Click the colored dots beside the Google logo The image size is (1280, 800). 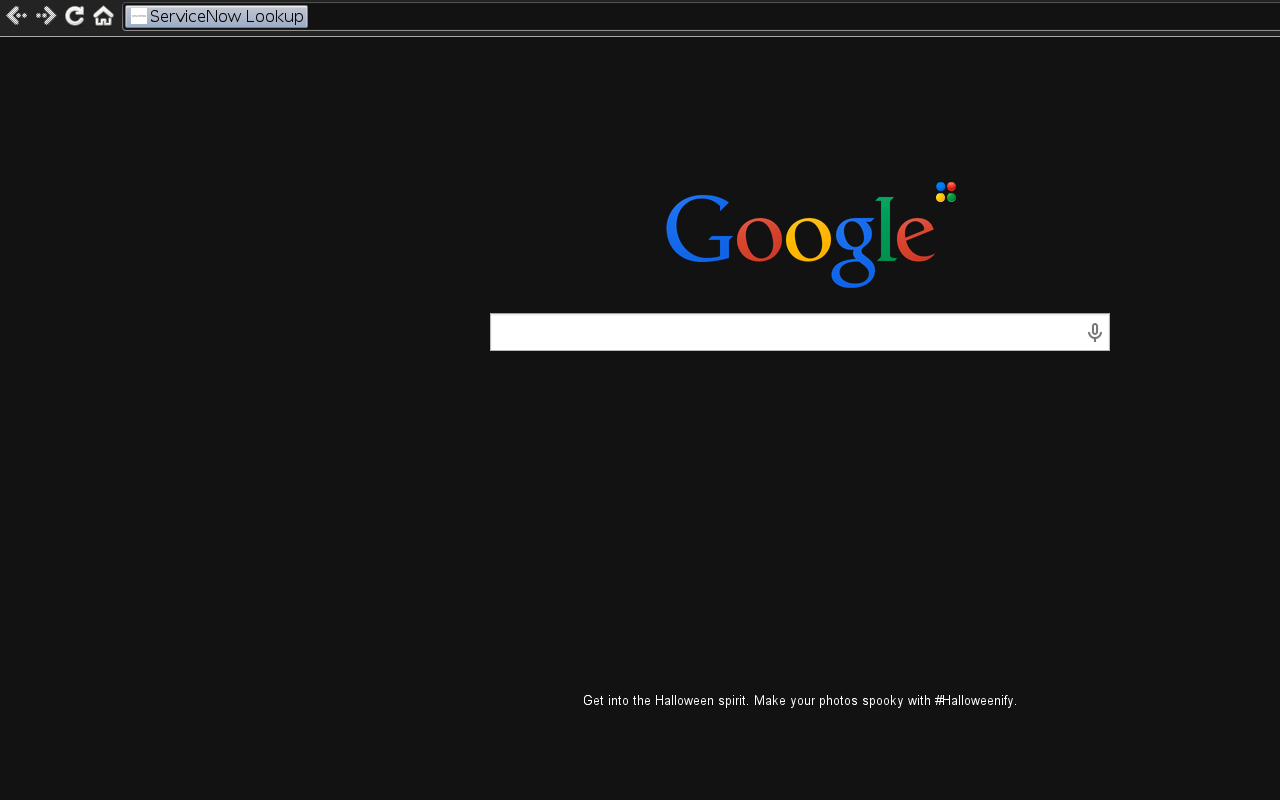[946, 192]
